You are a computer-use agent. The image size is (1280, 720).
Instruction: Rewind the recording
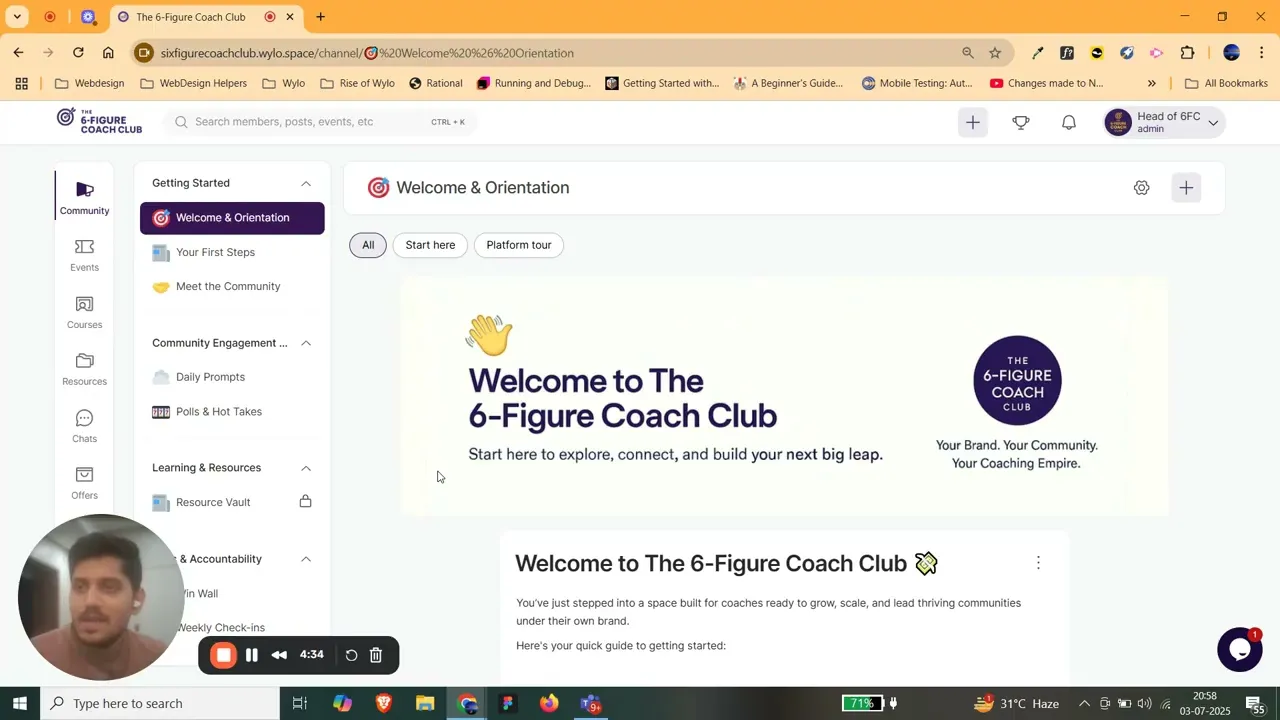(x=279, y=655)
